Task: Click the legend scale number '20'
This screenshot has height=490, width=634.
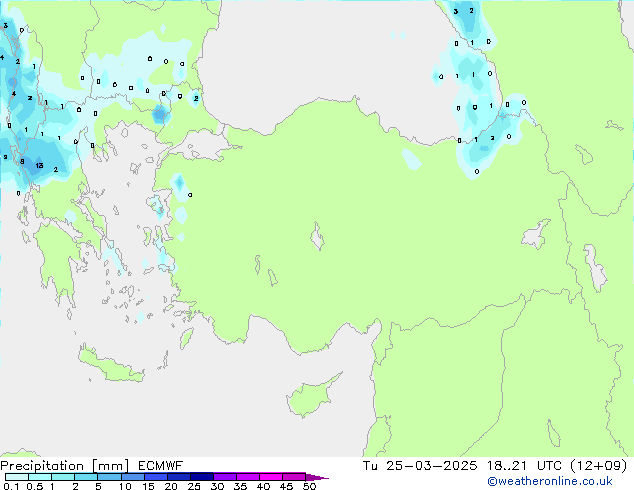Action: [x=171, y=486]
